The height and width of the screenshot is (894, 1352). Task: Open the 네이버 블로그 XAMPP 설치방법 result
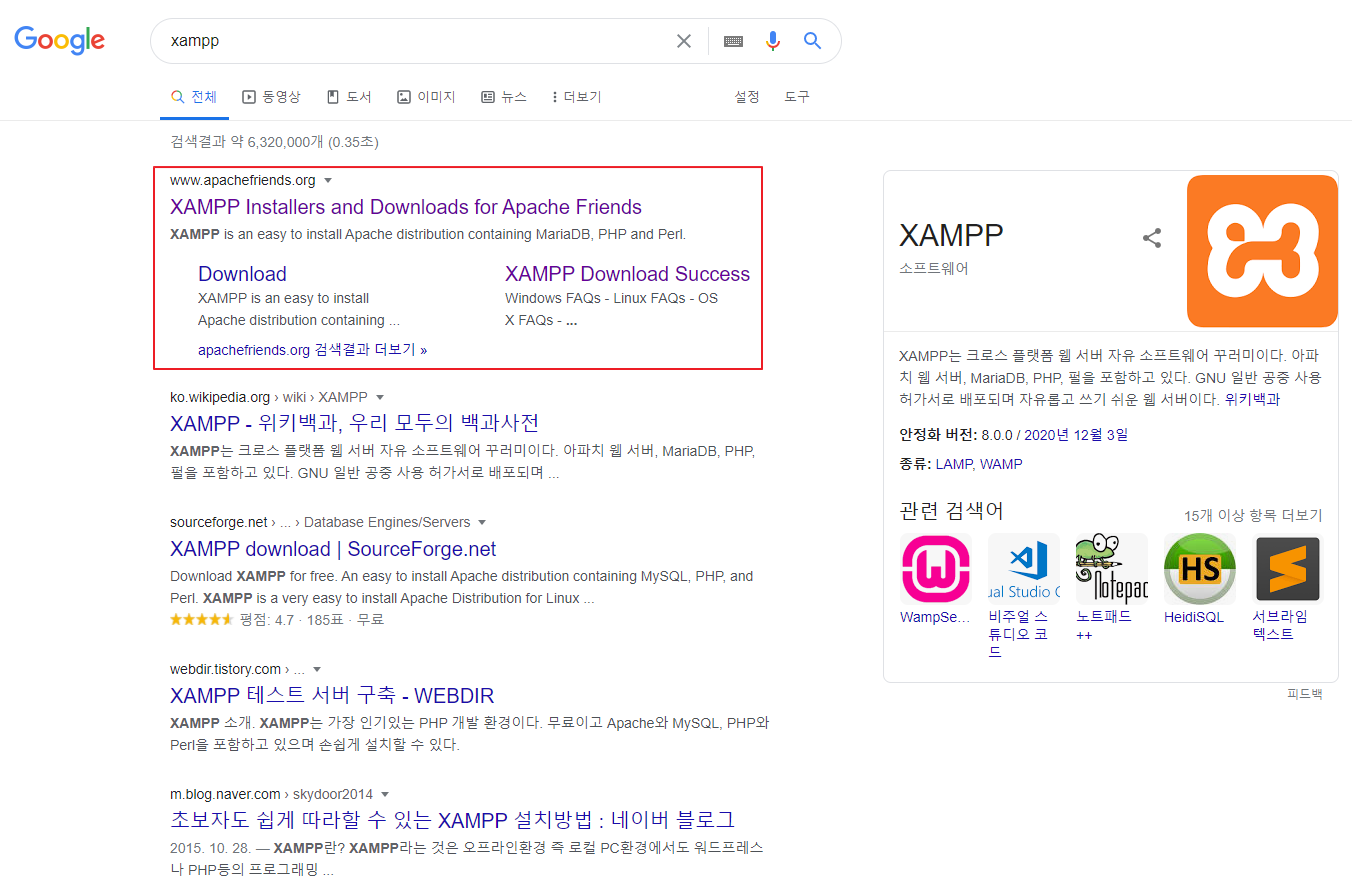[453, 820]
